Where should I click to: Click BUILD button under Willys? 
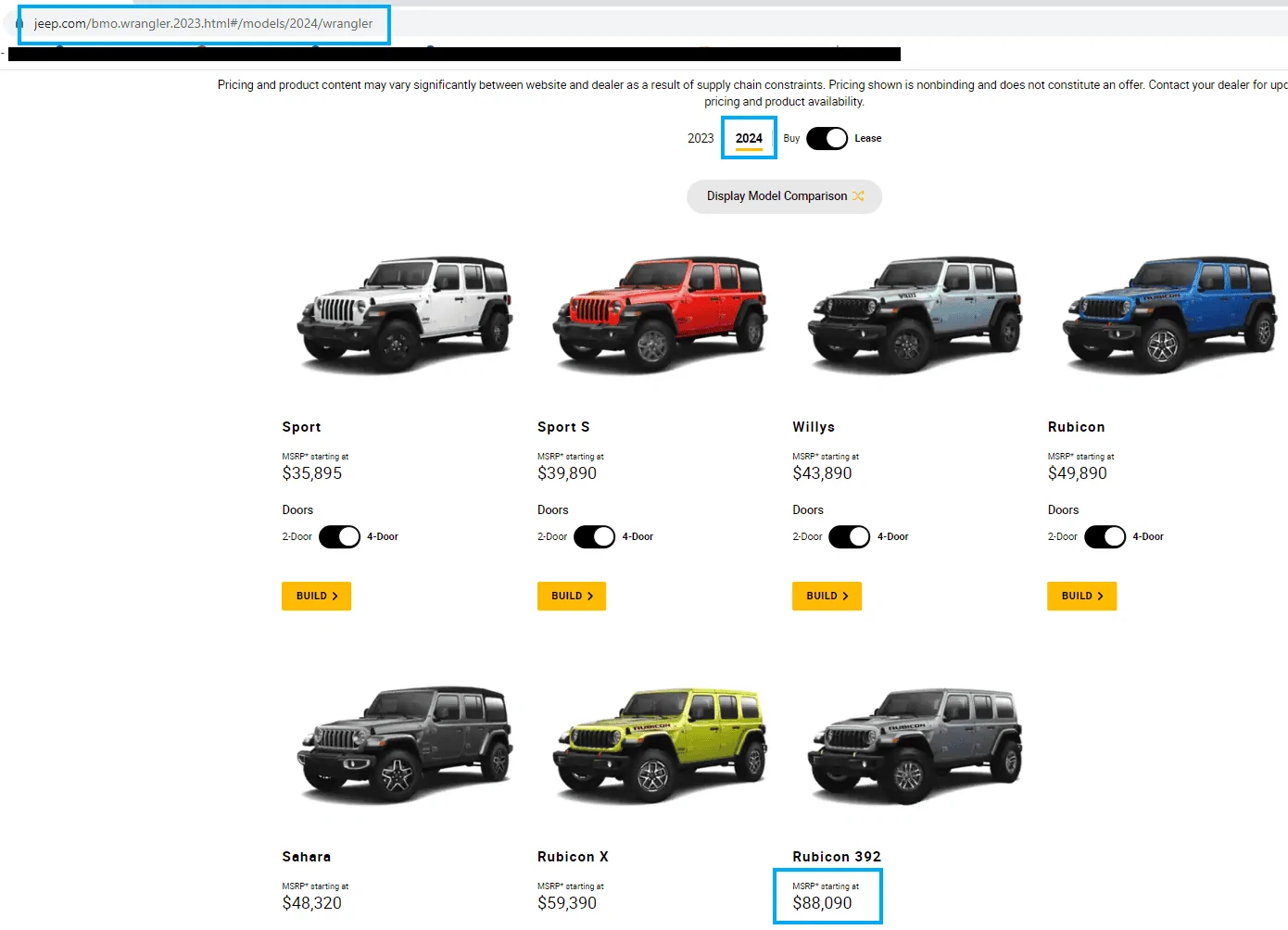(827, 597)
